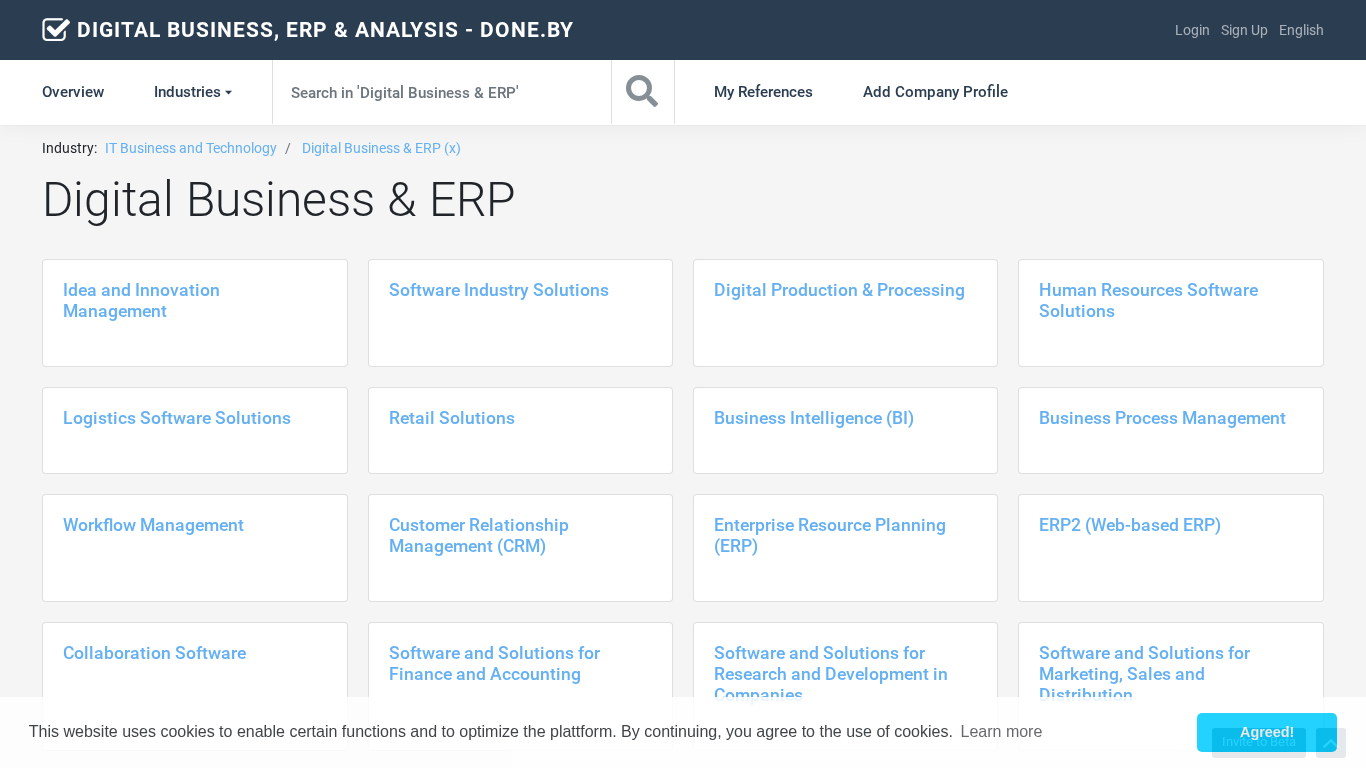Expand the Industries dropdown menu

pos(192,92)
